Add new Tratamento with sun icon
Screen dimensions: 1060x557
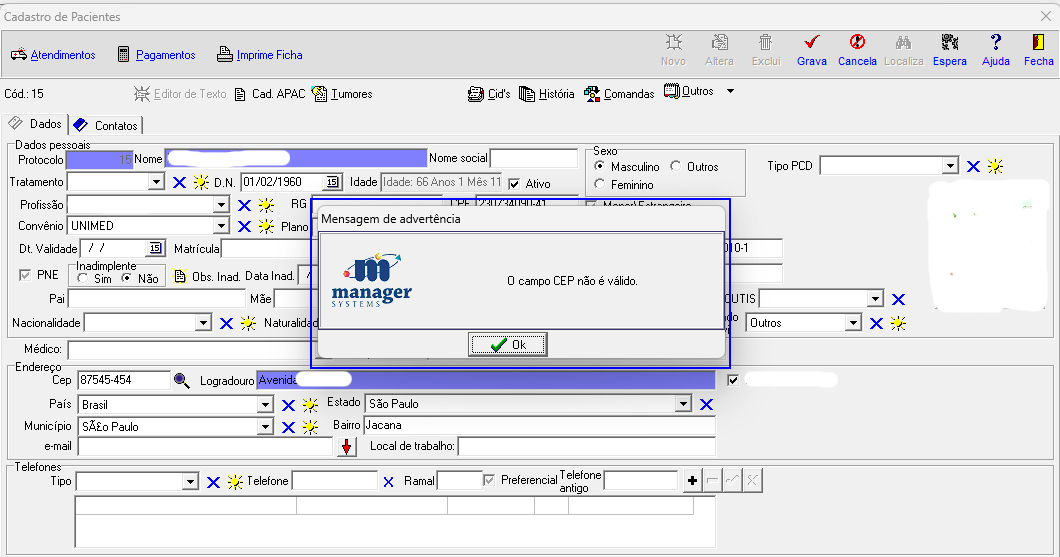(201, 183)
